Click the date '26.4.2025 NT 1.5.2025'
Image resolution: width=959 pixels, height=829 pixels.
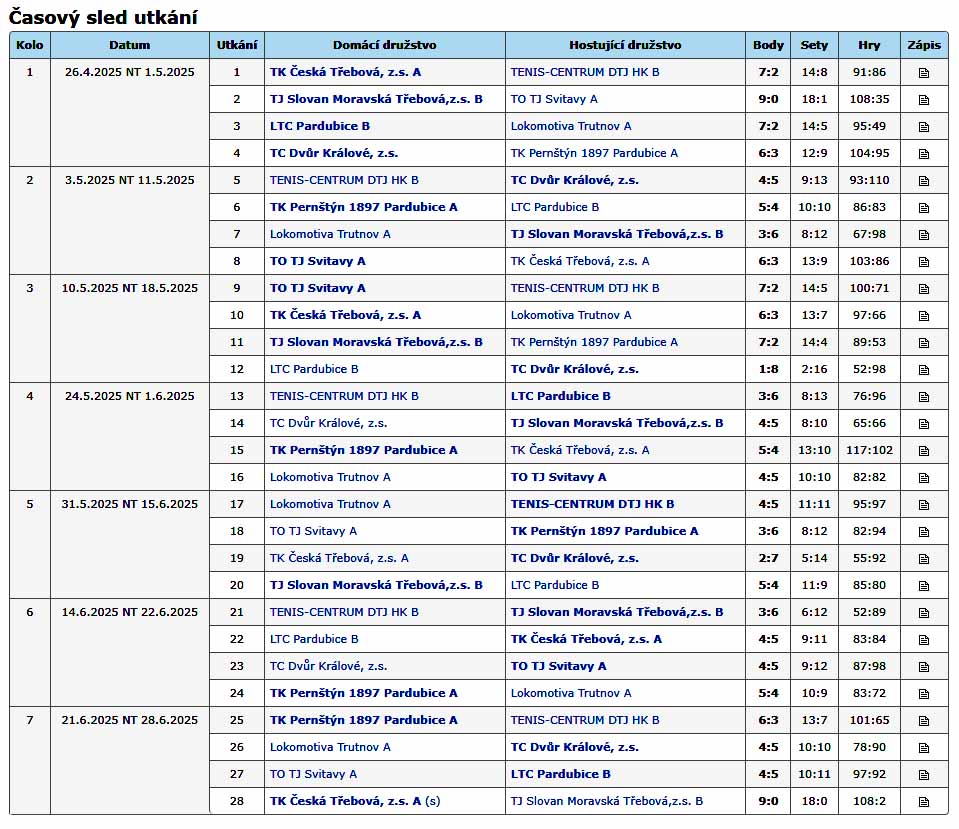tap(130, 72)
